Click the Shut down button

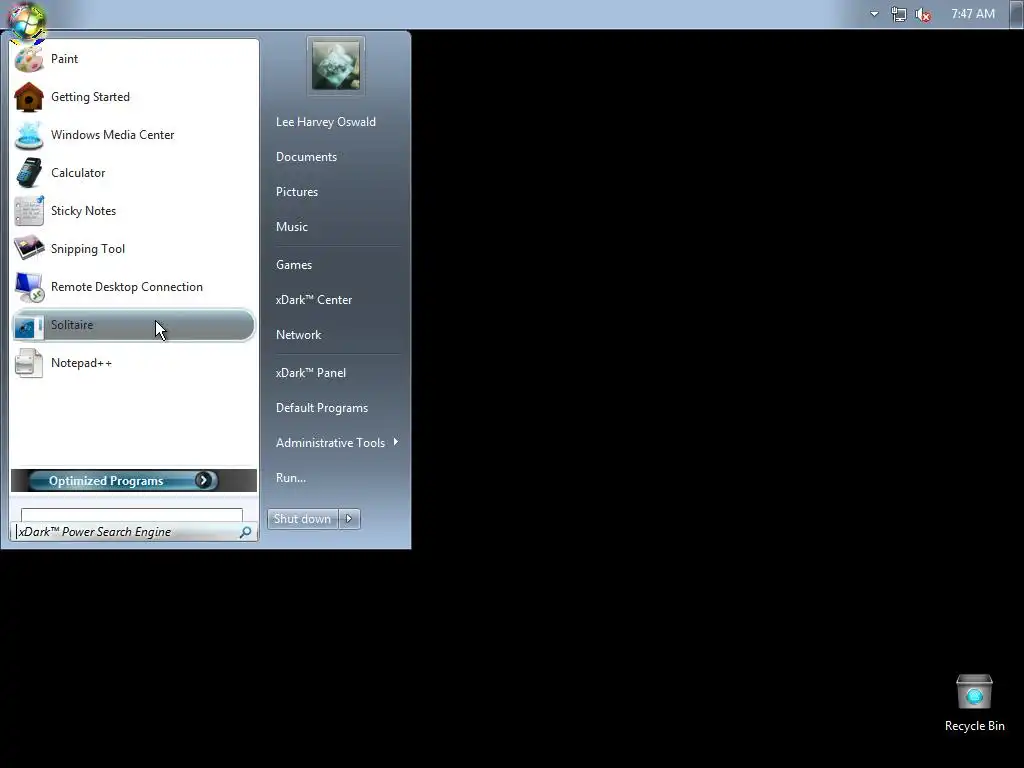tap(302, 519)
